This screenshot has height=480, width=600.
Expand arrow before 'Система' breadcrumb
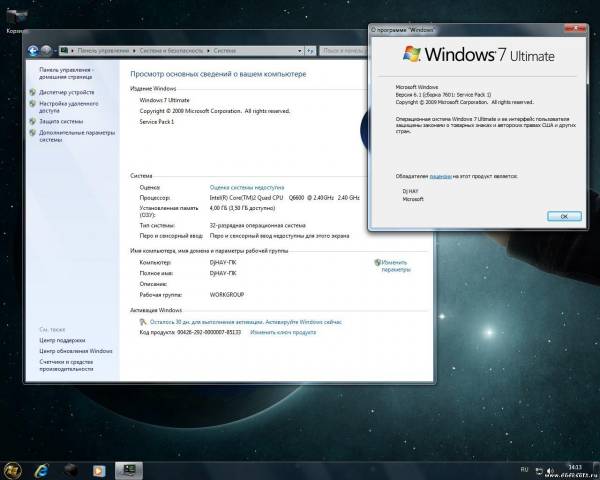point(209,51)
